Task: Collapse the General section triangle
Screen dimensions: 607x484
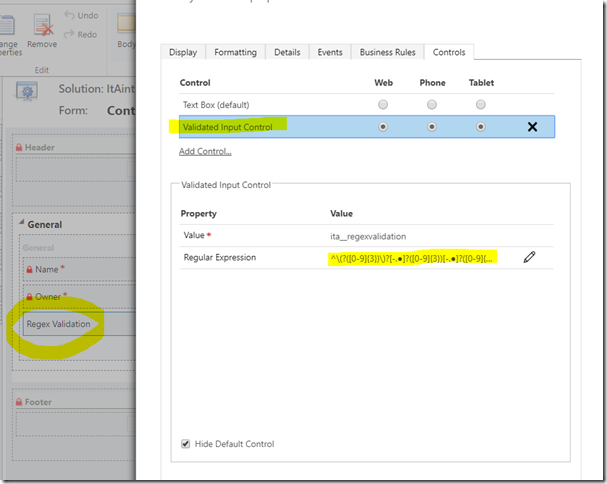Action: click(22, 223)
